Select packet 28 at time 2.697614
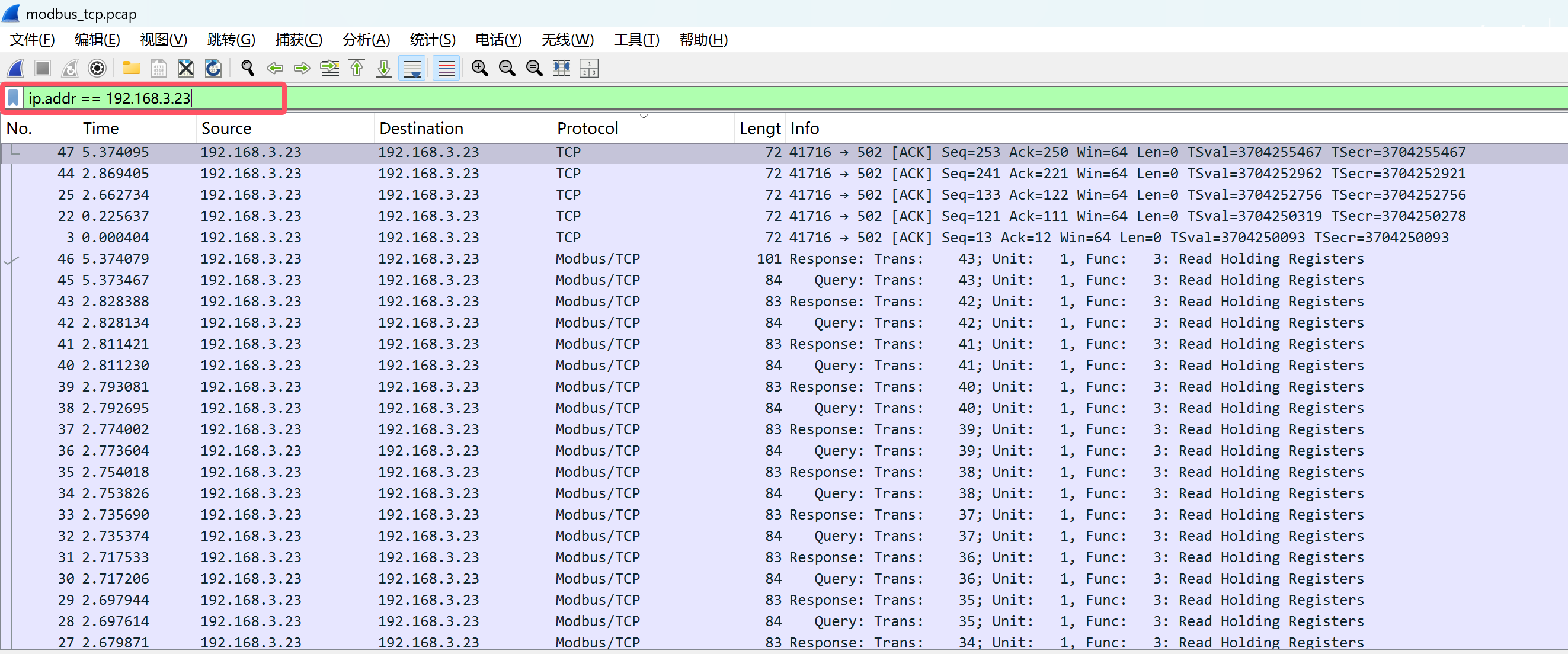 (x=784, y=621)
